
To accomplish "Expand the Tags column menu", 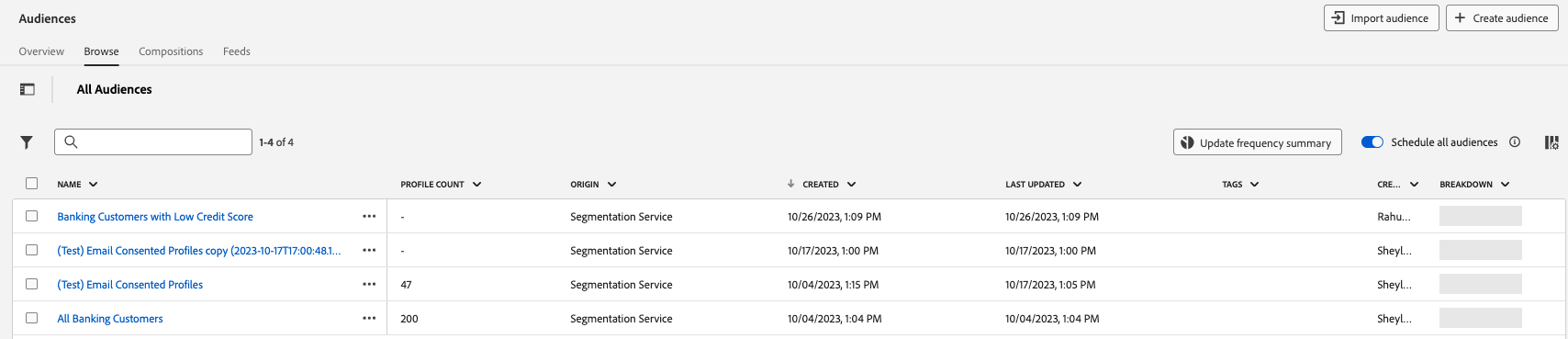I will [1254, 185].
